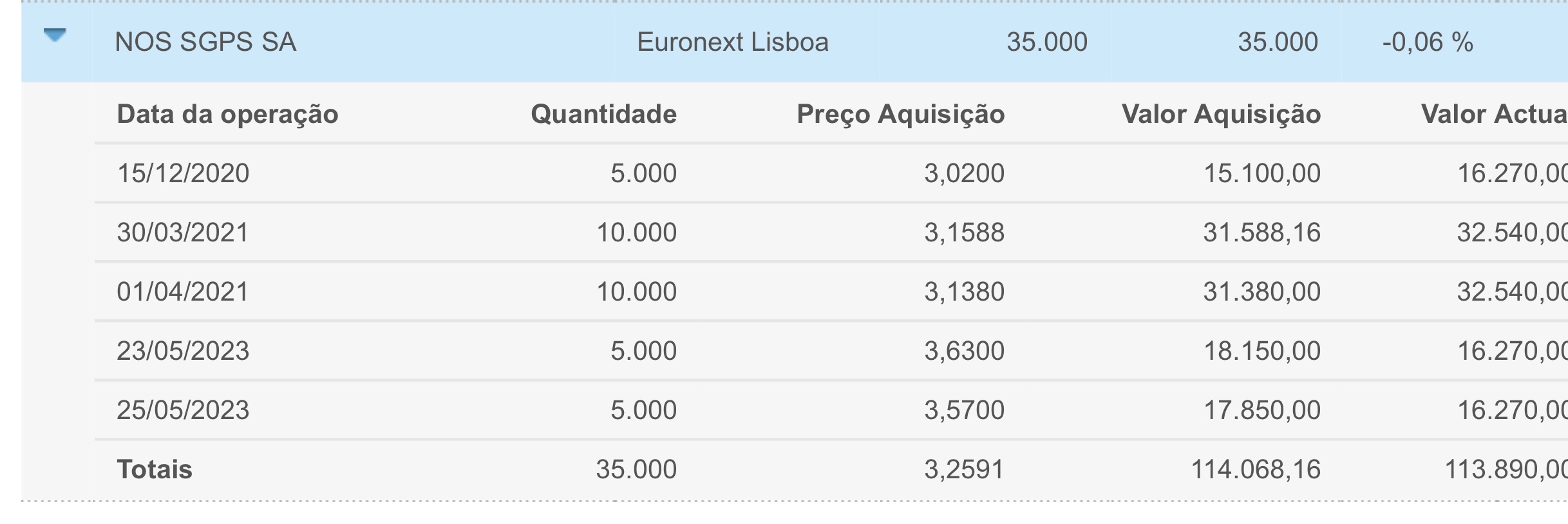Select the 25/05/2023 operation date
The image size is (1568, 524).
[x=183, y=411]
